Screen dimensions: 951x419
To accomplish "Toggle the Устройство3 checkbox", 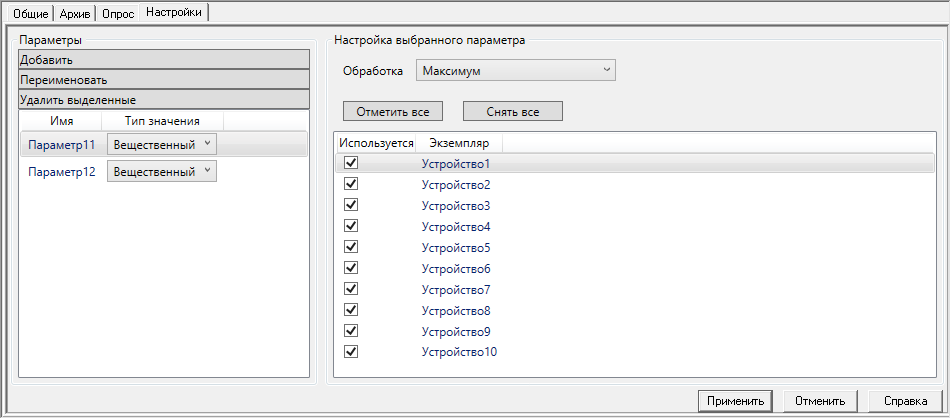I will click(x=351, y=205).
